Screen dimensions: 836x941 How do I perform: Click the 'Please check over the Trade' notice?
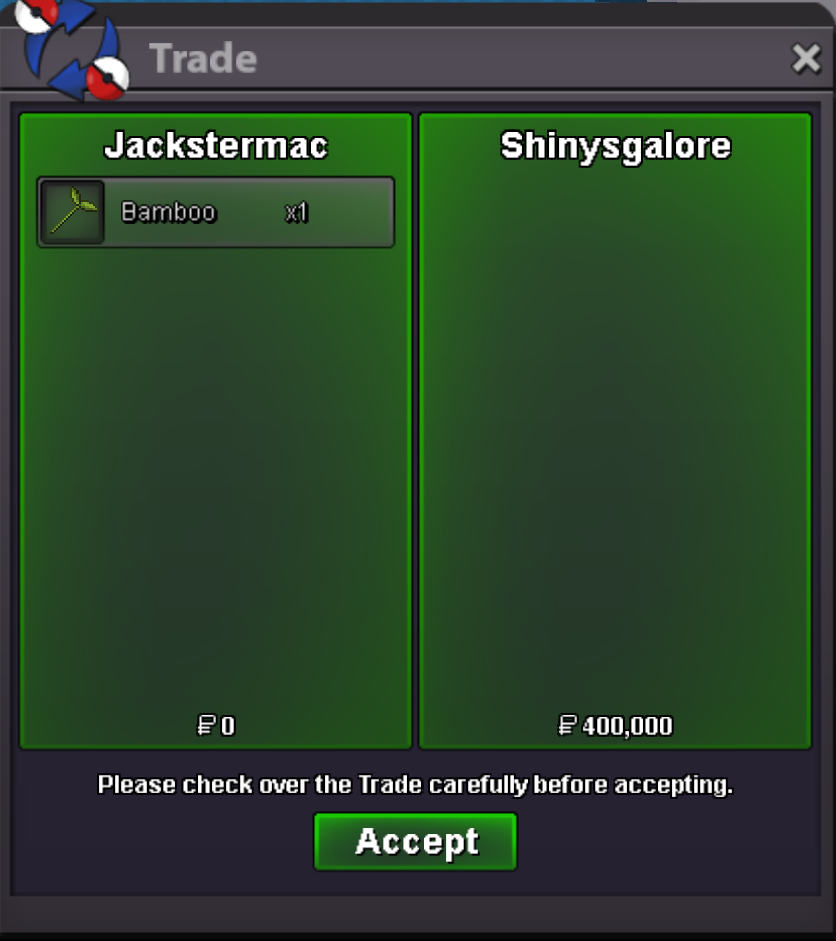point(415,785)
